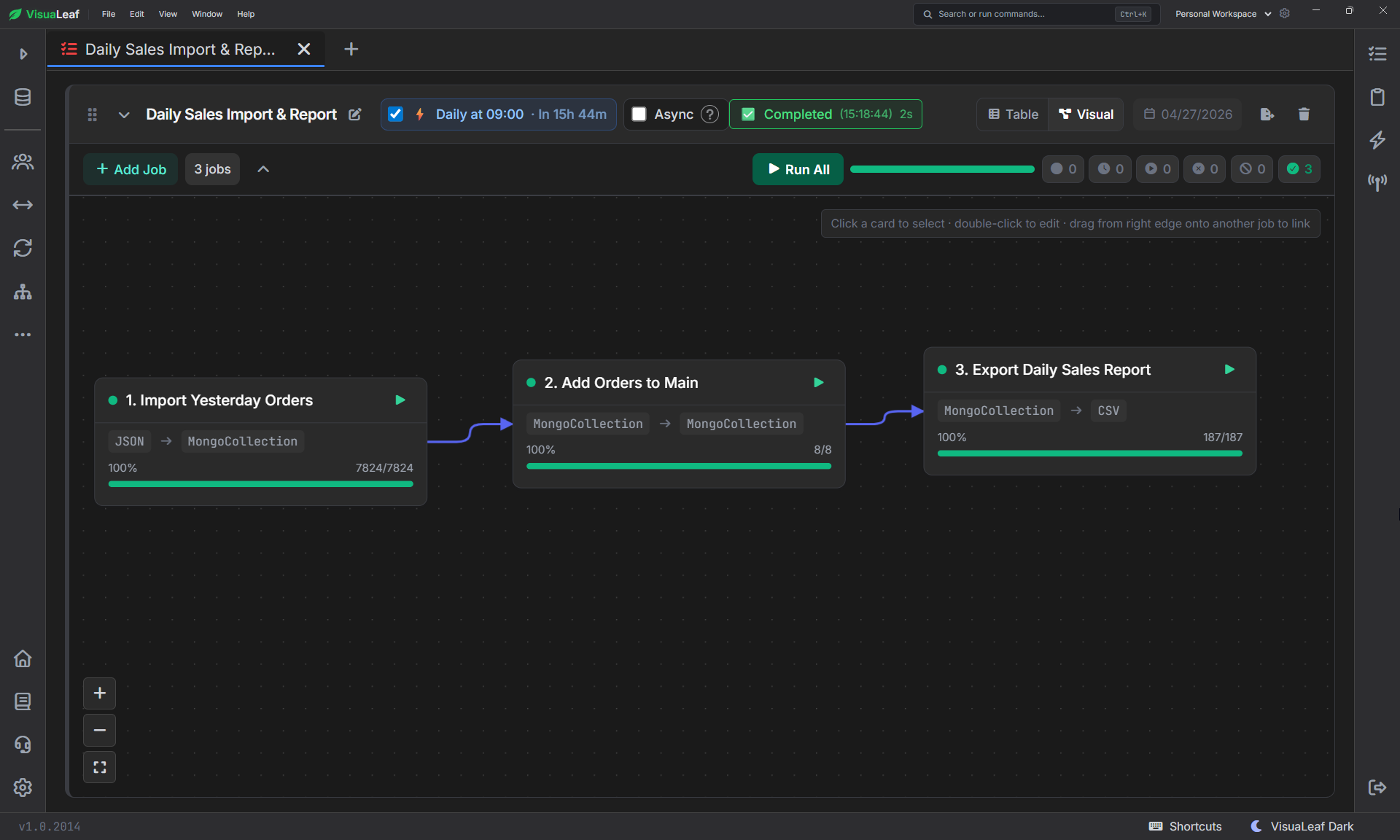Click the 3 jobs badge
The image size is (1400, 840).
(x=212, y=169)
